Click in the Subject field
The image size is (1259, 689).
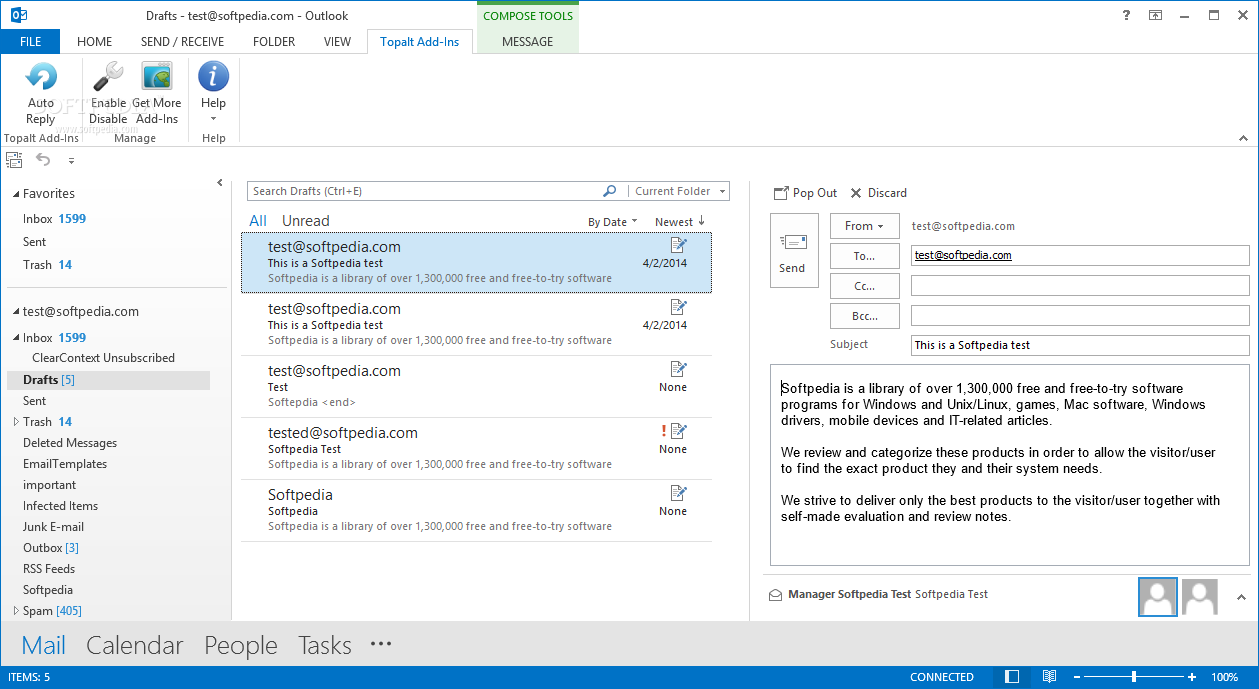[1080, 345]
